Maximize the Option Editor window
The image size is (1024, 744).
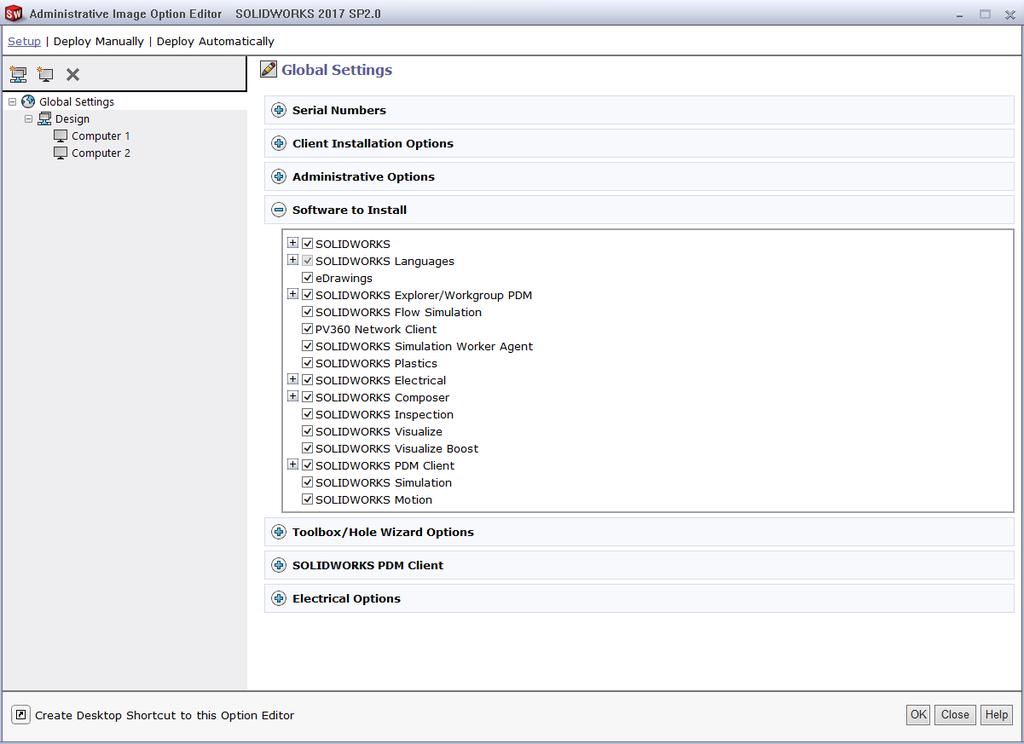pos(985,14)
